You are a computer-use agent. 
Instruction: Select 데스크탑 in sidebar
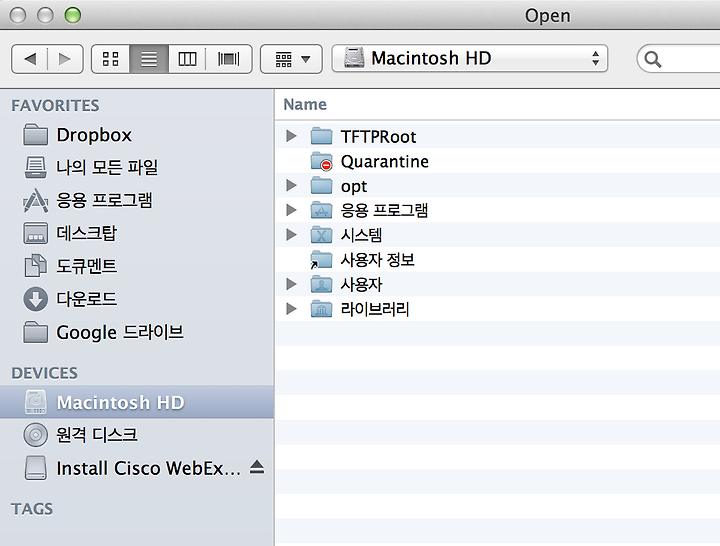point(137,233)
